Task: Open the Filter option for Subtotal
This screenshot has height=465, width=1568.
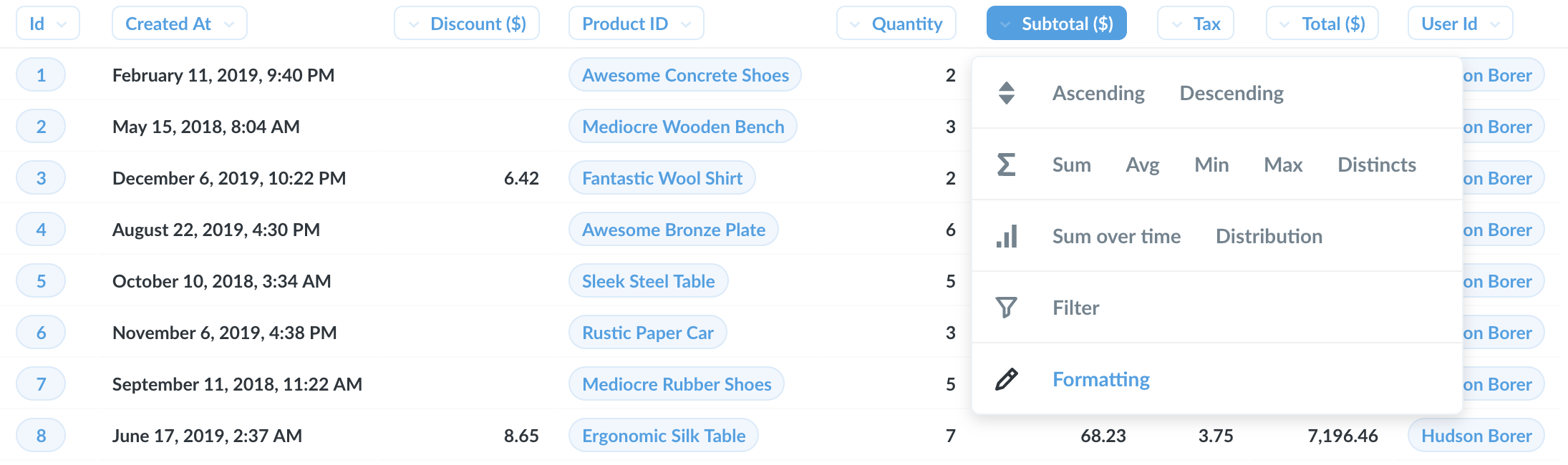Action: coord(1075,307)
